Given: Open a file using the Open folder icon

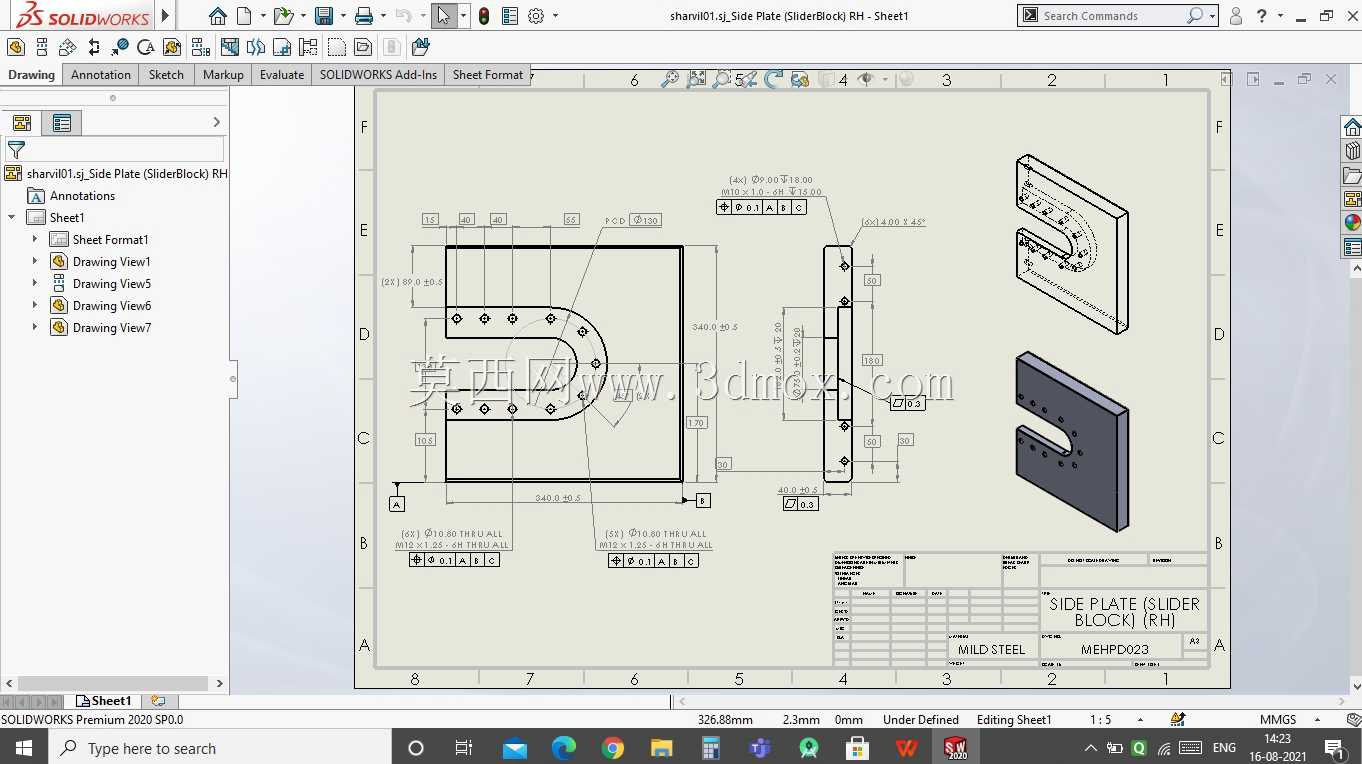Looking at the screenshot, I should tap(283, 16).
